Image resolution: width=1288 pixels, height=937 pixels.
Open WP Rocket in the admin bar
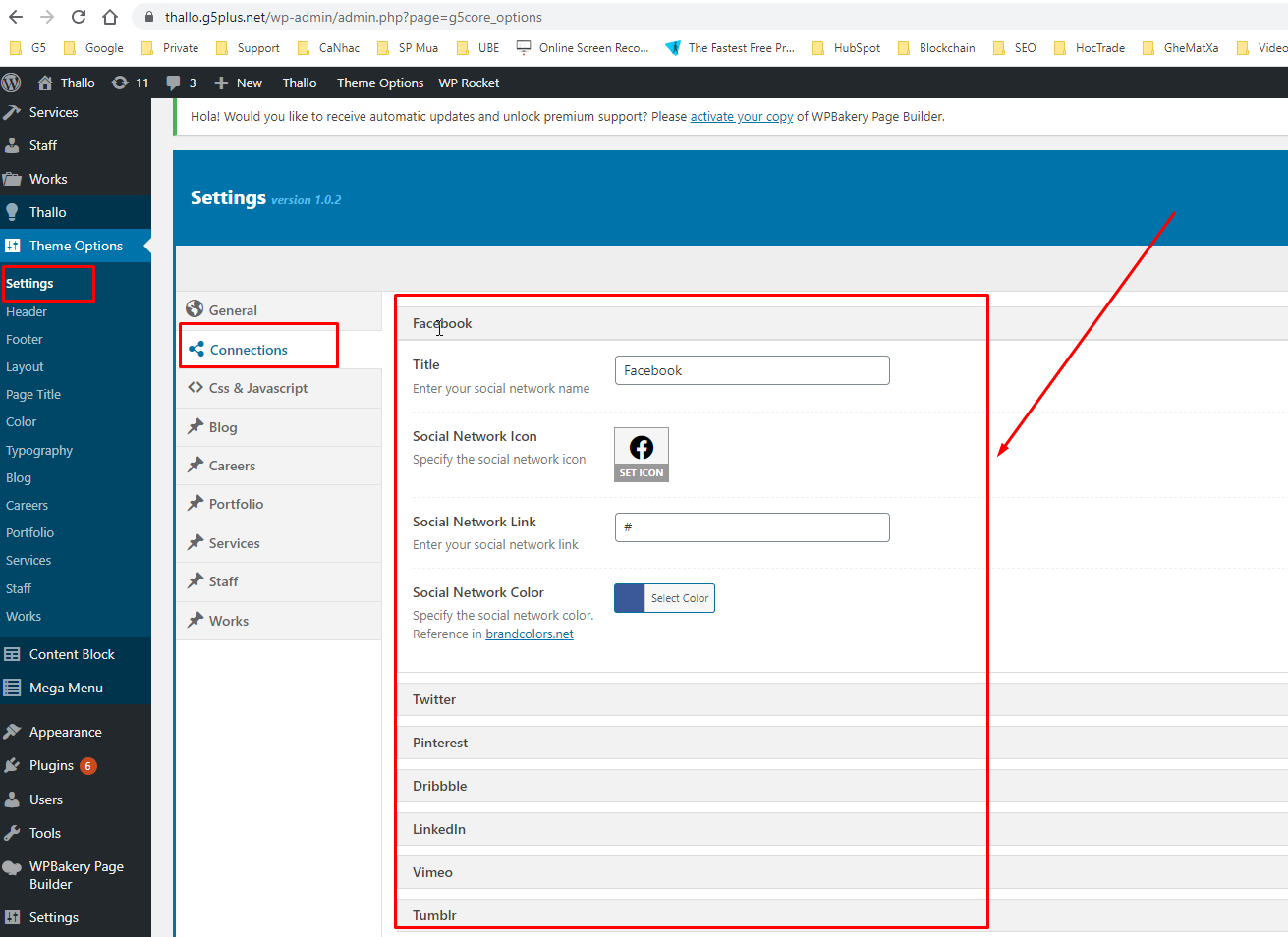tap(469, 83)
